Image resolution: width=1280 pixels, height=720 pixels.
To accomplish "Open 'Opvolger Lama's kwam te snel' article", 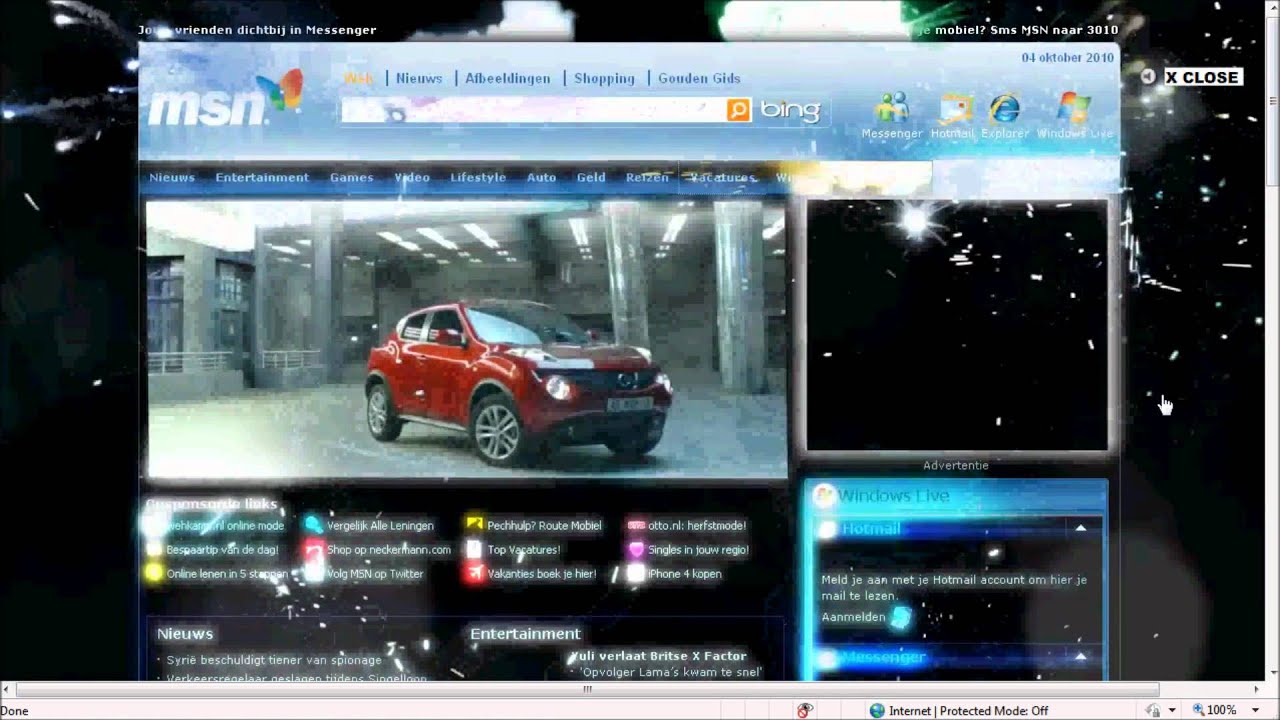I will click(671, 672).
